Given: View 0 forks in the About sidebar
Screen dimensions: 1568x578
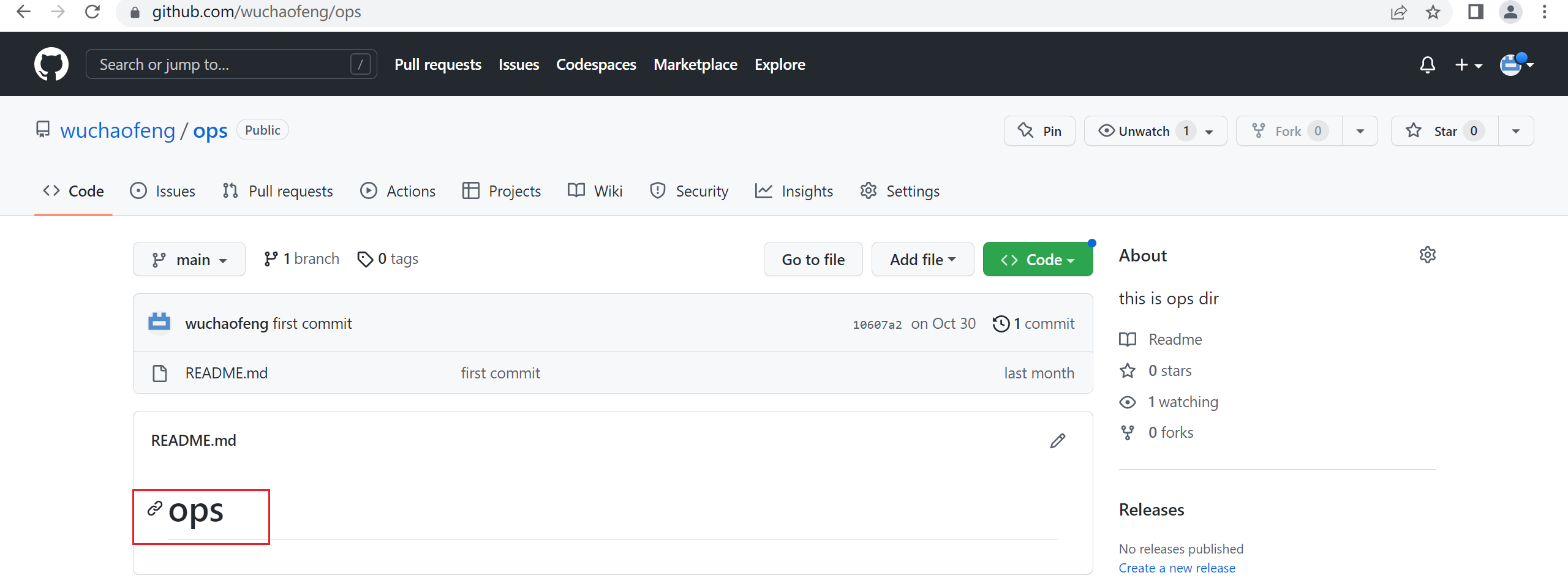Looking at the screenshot, I should pos(1156,432).
